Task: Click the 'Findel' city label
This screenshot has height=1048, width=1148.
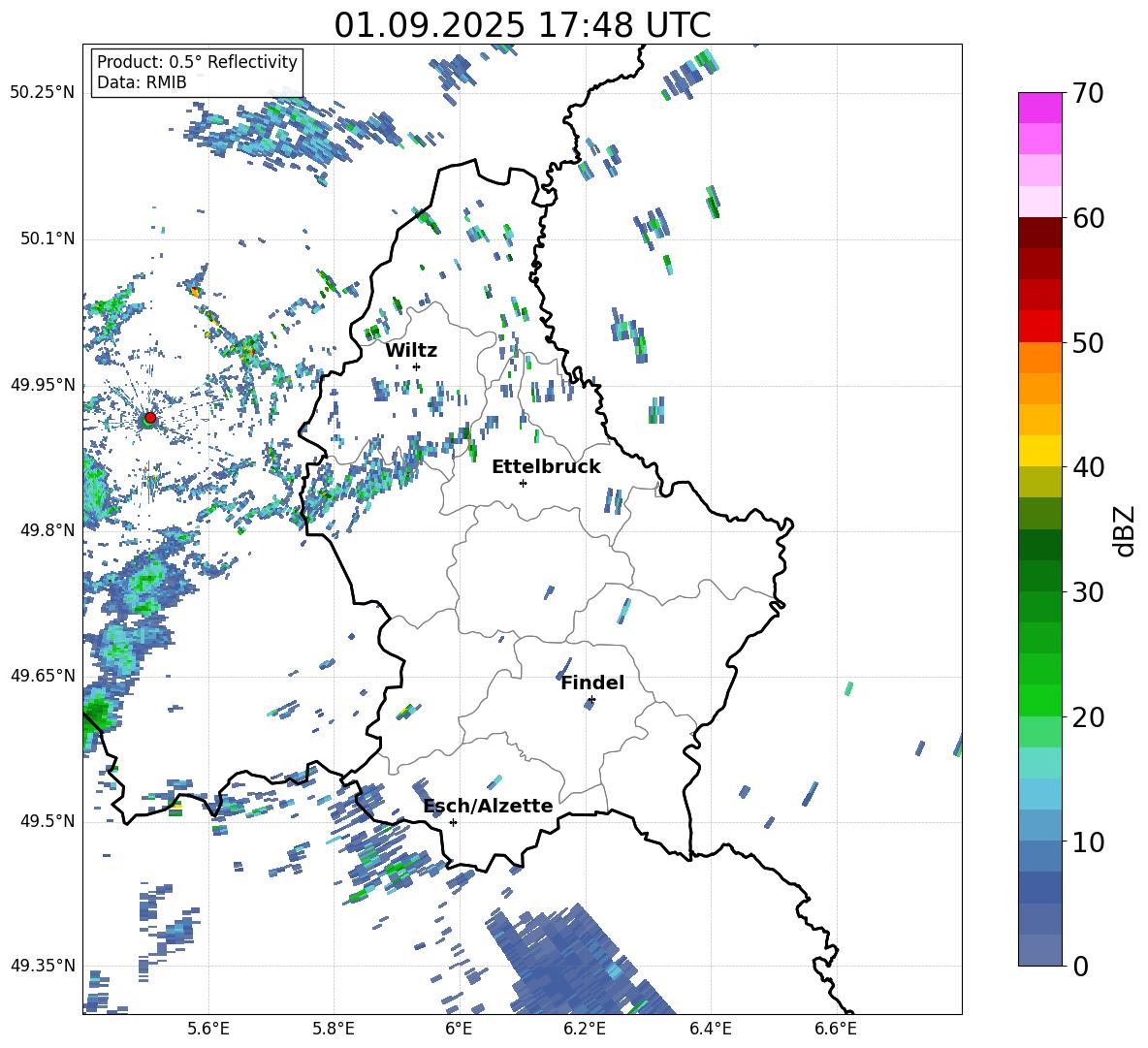Action: 592,683
